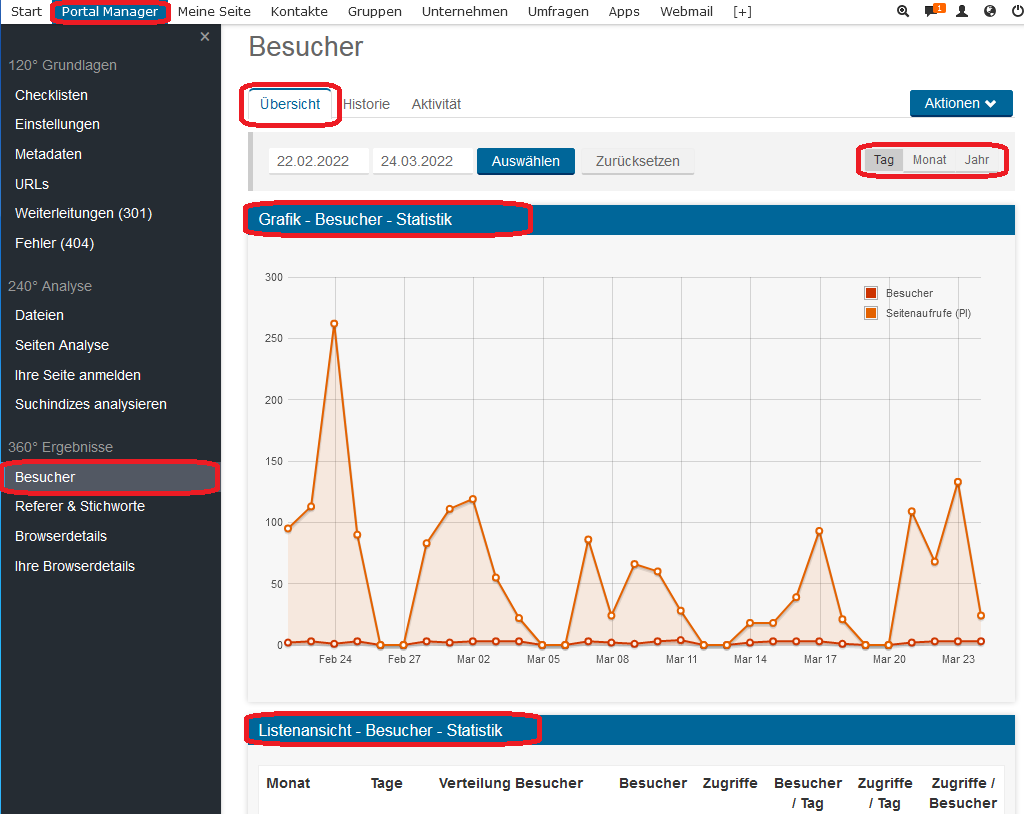
Task: Click the Tage column header in the table
Action: [x=387, y=783]
